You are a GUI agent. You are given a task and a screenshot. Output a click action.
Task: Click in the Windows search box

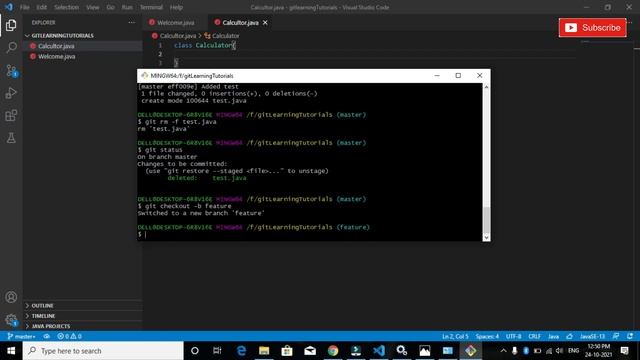pos(103,351)
